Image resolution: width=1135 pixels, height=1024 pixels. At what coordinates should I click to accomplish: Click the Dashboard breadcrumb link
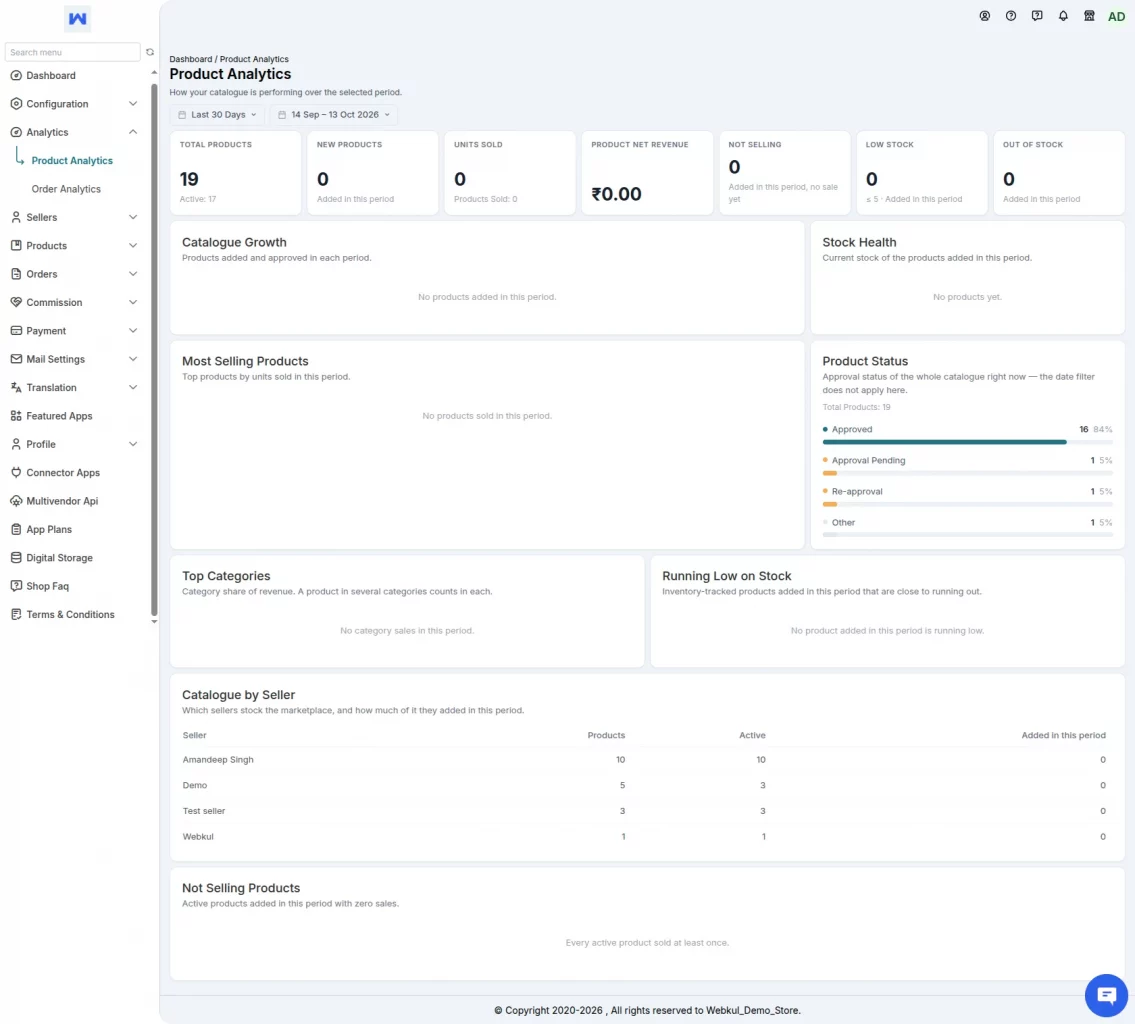[190, 59]
